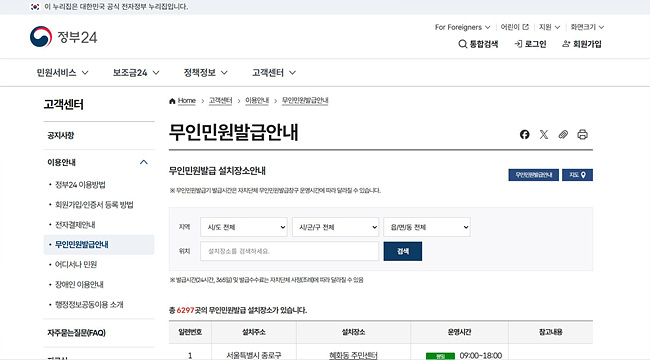Click the 고객센터 sidebar heading
The image size is (650, 360).
pyautogui.click(x=64, y=105)
